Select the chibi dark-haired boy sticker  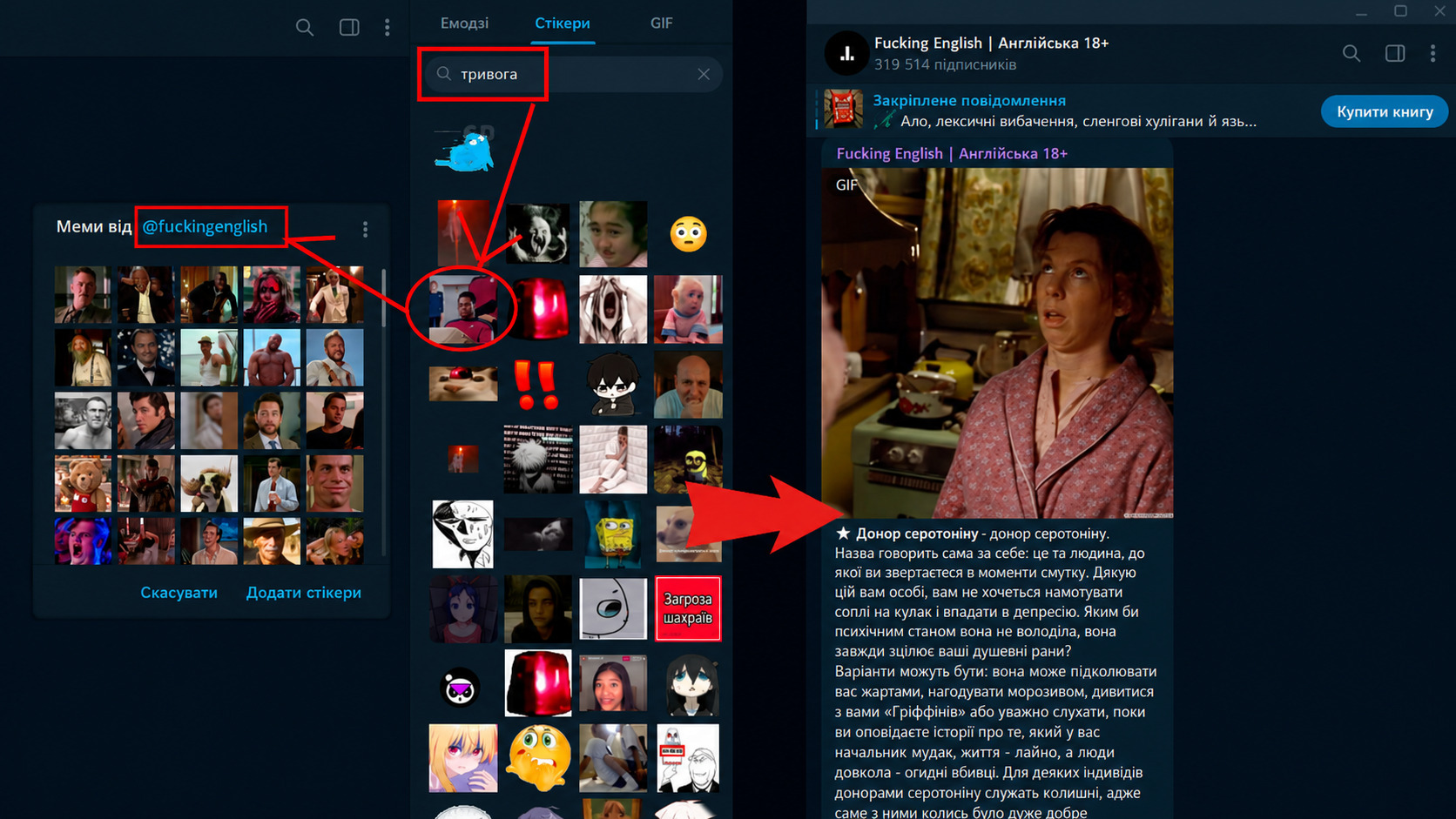613,384
